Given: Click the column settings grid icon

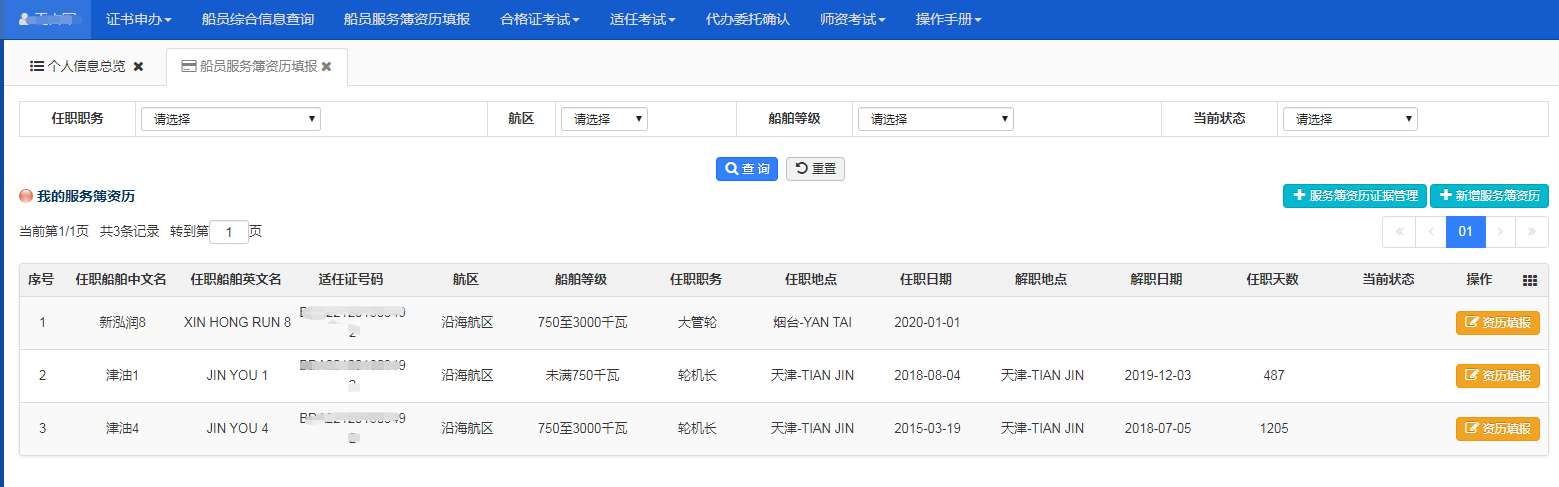Looking at the screenshot, I should coord(1529,280).
